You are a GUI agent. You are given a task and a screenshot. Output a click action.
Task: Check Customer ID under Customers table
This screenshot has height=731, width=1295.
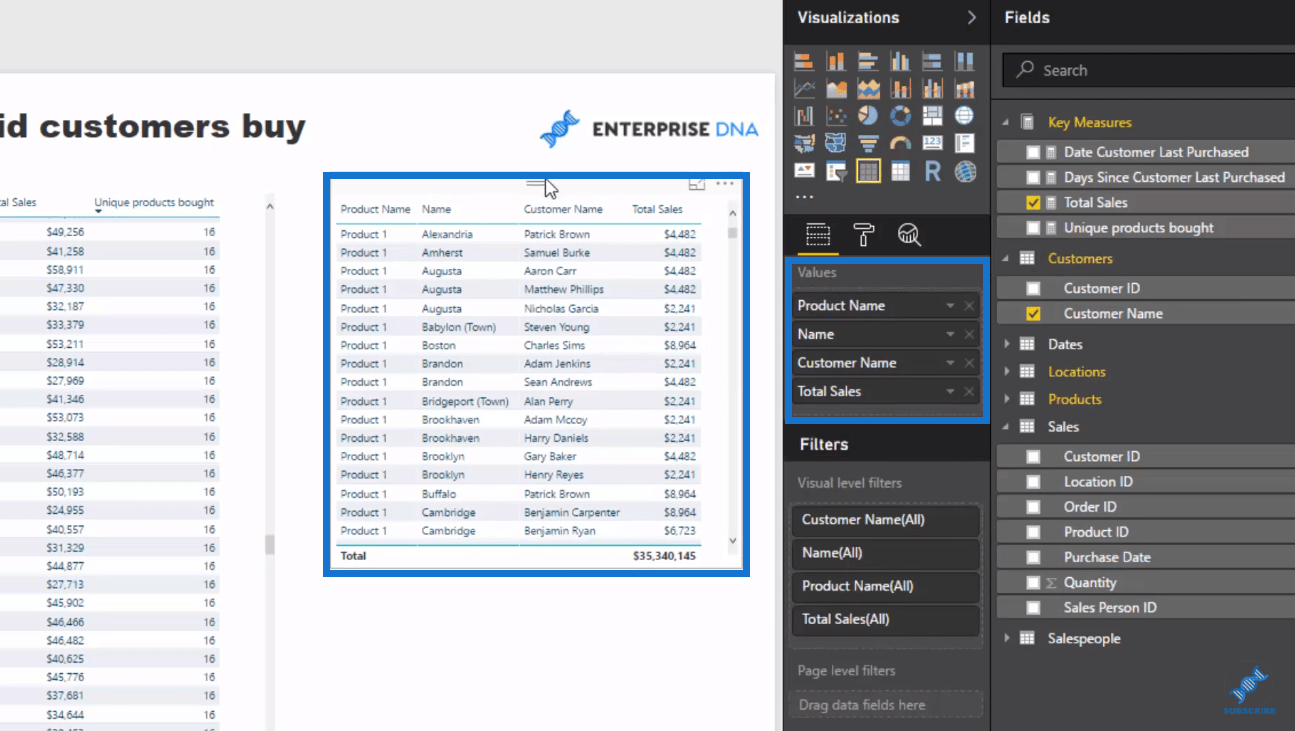[1034, 288]
